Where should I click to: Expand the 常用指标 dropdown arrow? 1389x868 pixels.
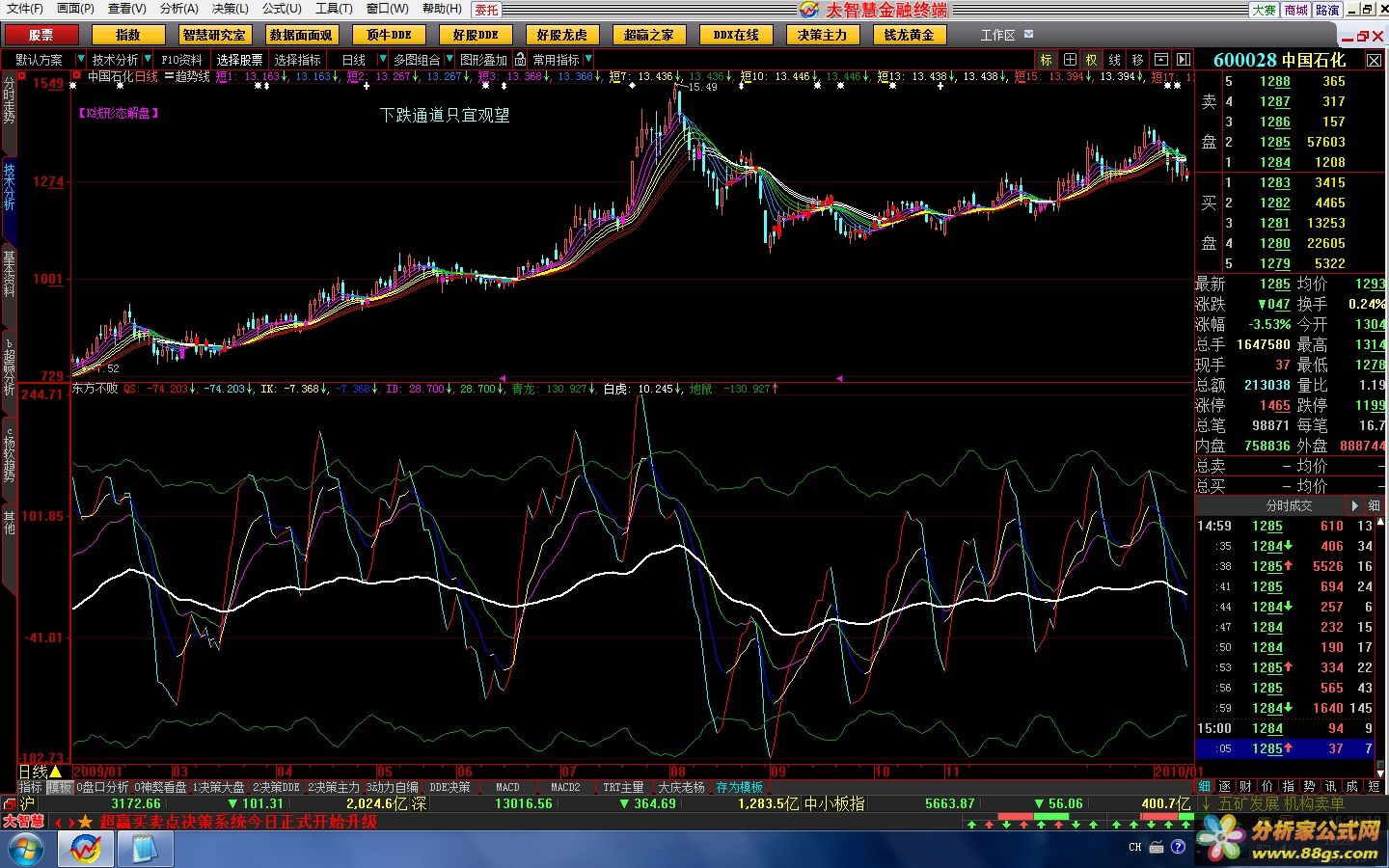(588, 60)
